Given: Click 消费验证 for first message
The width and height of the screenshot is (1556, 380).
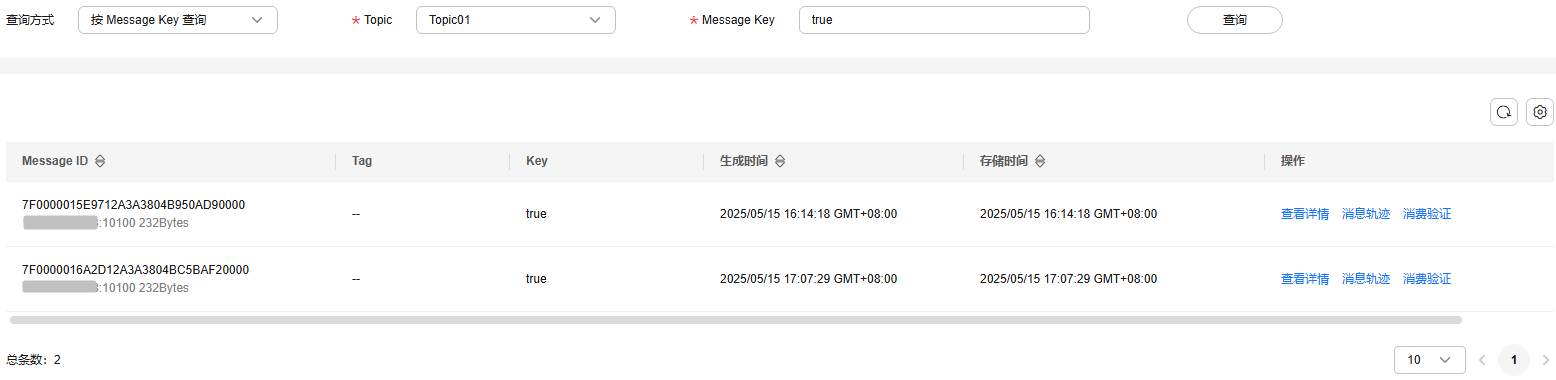Looking at the screenshot, I should pos(1427,214).
